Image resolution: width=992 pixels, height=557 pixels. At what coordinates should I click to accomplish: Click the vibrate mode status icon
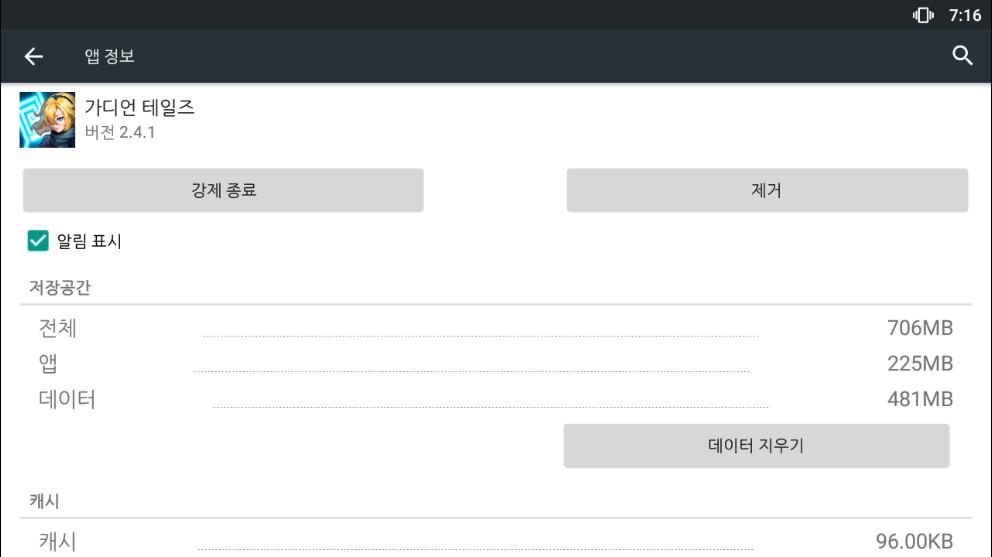click(x=922, y=14)
